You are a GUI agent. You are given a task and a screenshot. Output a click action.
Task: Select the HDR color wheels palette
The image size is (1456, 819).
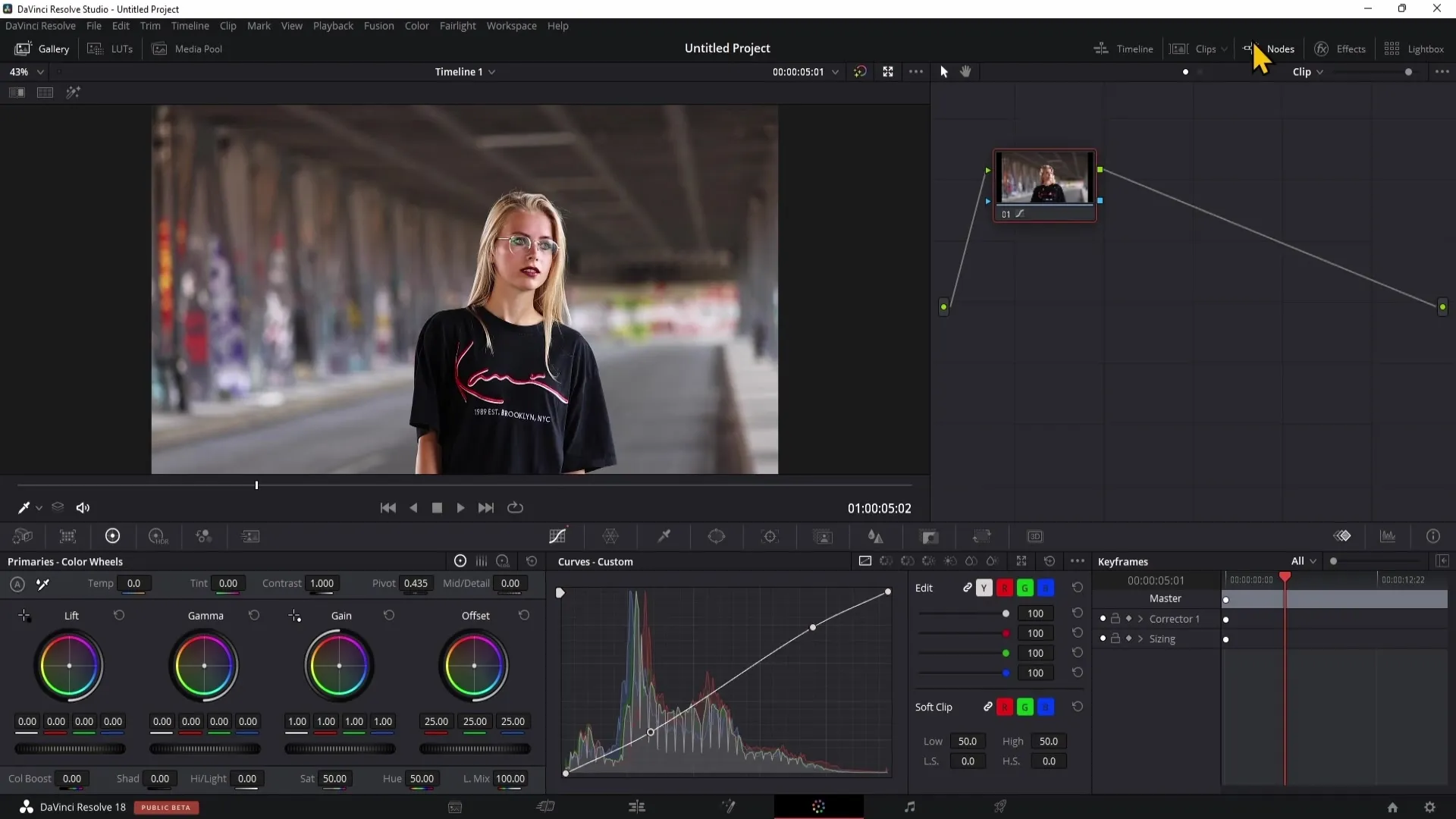158,536
